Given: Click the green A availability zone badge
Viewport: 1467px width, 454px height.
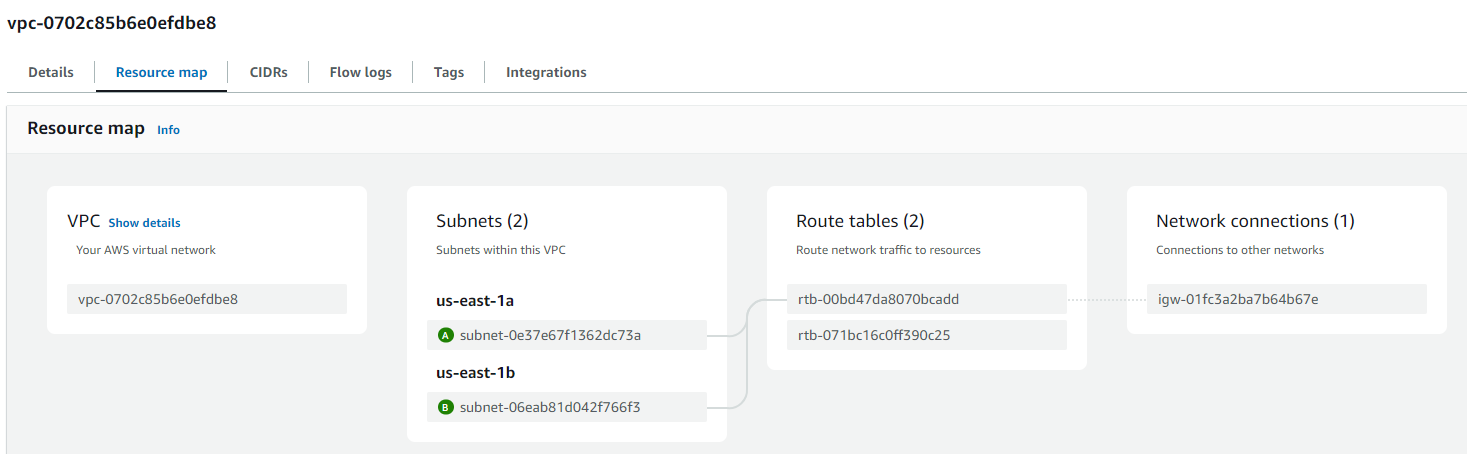Looking at the screenshot, I should tap(446, 335).
